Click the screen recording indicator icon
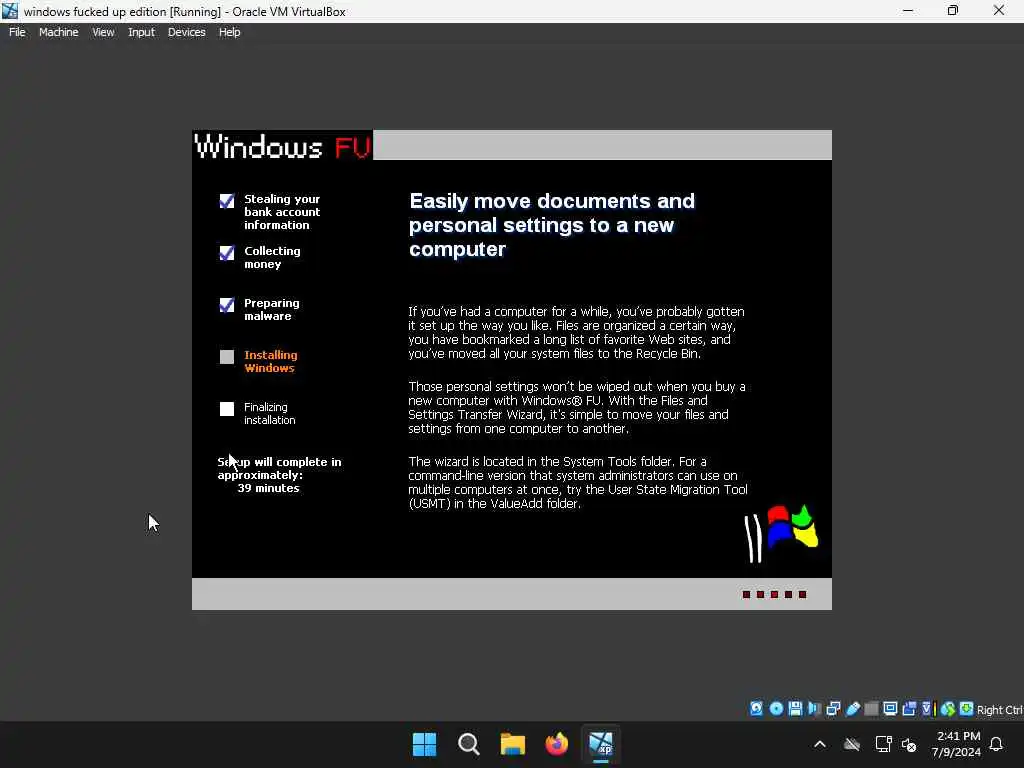1024x768 pixels. (x=909, y=709)
